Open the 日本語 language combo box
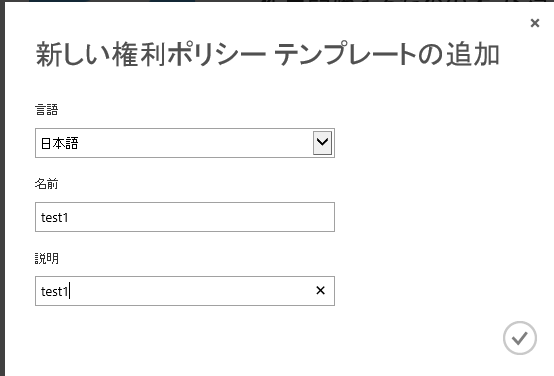This screenshot has height=376, width=554. [x=185, y=143]
